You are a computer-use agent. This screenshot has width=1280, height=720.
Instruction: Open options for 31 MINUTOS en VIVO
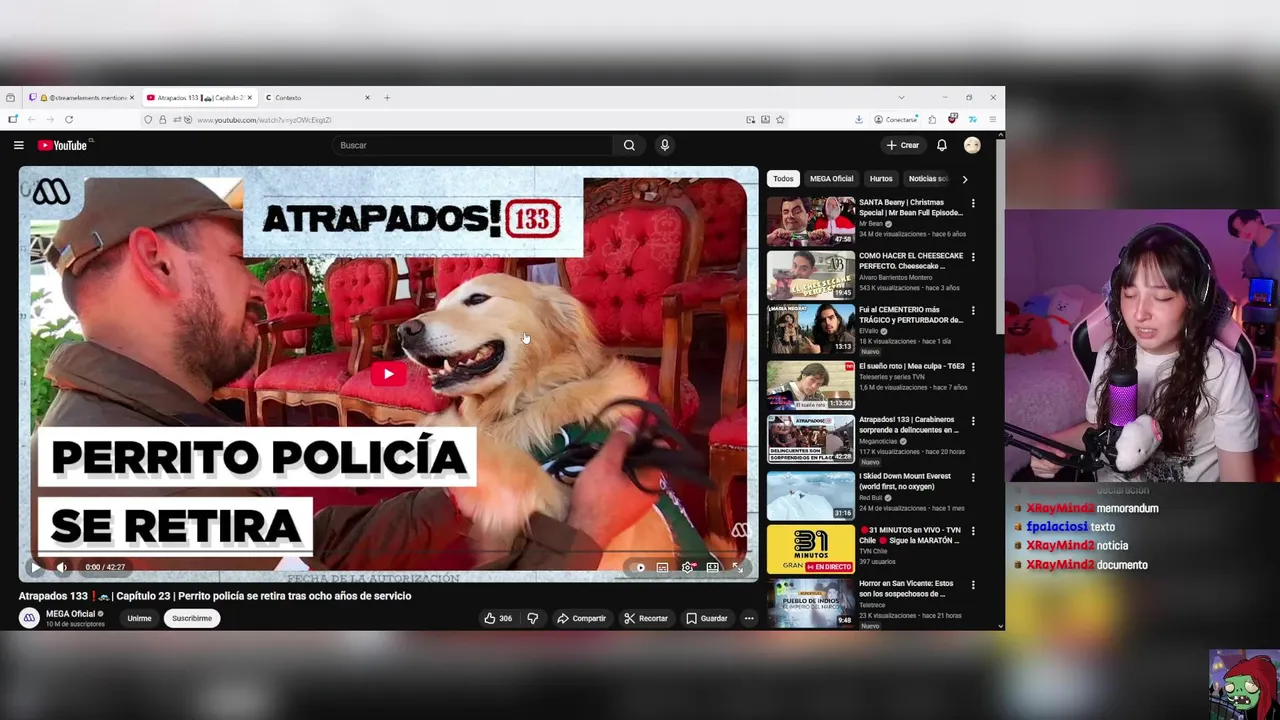(x=973, y=531)
